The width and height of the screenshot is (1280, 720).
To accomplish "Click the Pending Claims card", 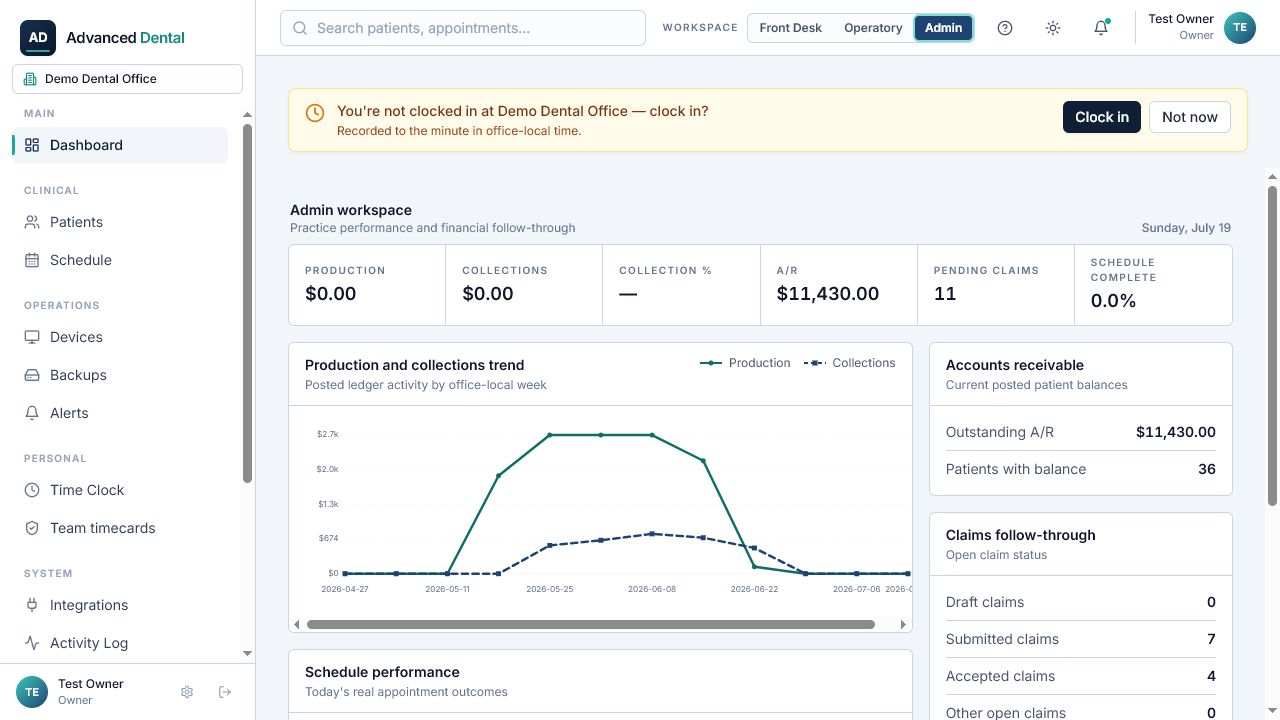I will pos(996,285).
